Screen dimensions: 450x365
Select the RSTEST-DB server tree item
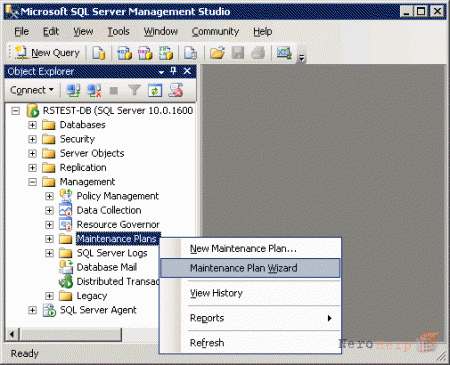118,111
